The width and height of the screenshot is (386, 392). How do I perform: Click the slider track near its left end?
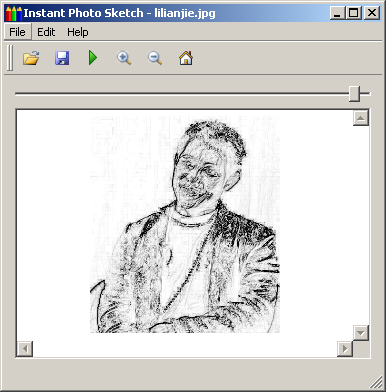click(27, 94)
